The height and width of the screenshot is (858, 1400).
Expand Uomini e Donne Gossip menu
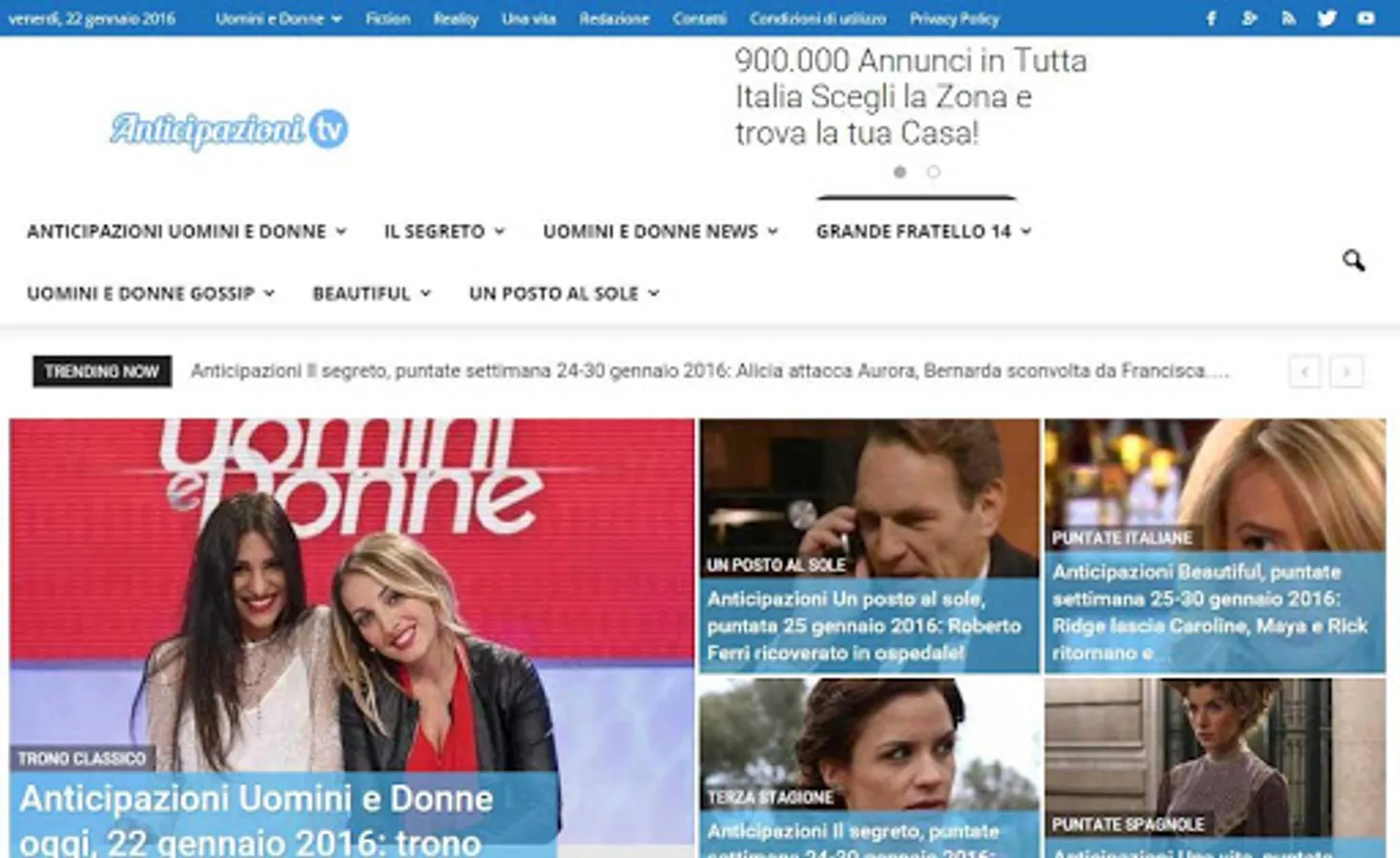click(151, 294)
